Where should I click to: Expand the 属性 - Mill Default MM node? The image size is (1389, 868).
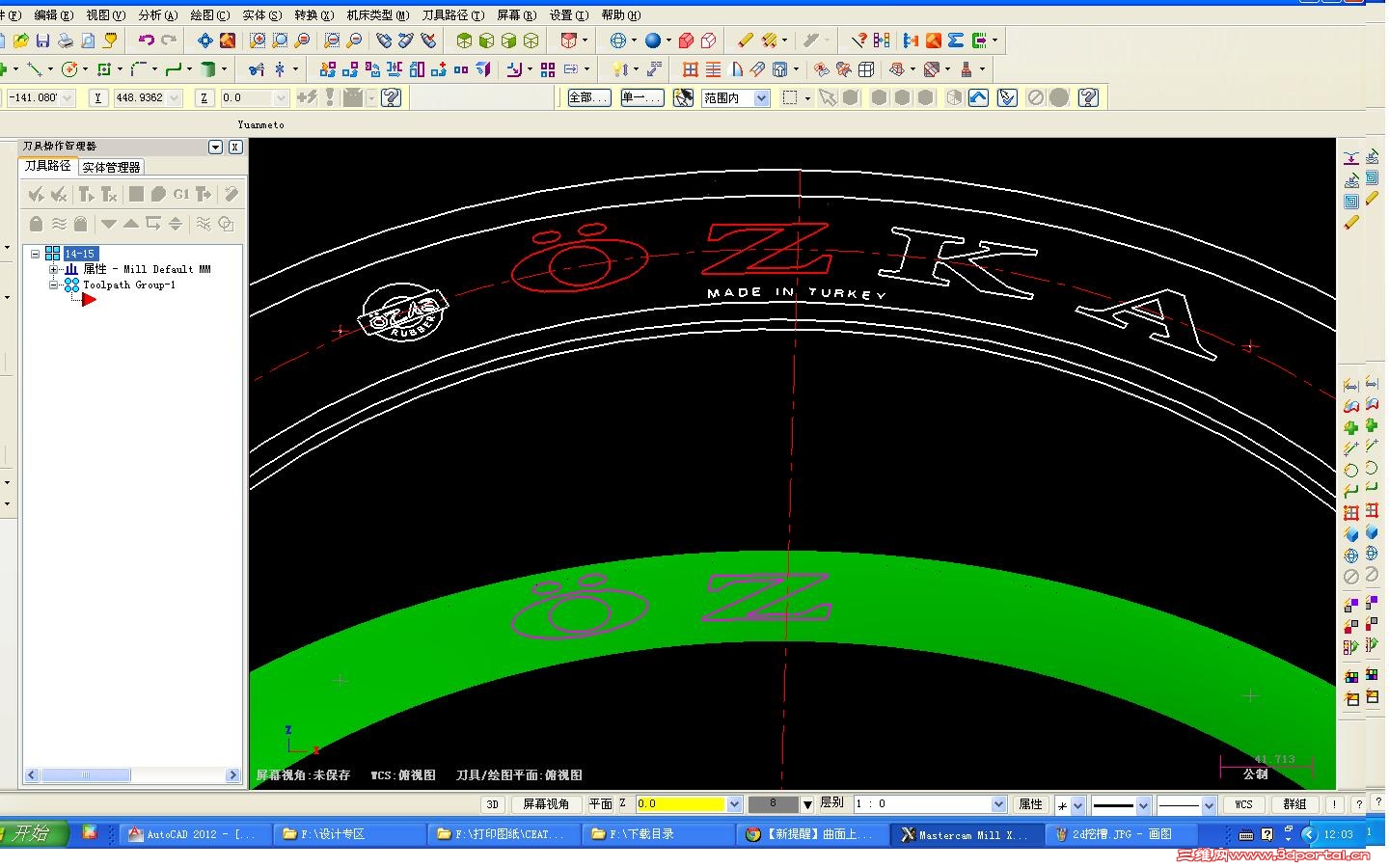point(54,269)
